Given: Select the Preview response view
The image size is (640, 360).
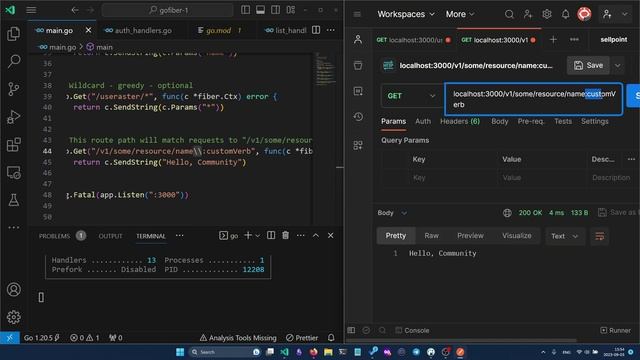Looking at the screenshot, I should [x=470, y=236].
